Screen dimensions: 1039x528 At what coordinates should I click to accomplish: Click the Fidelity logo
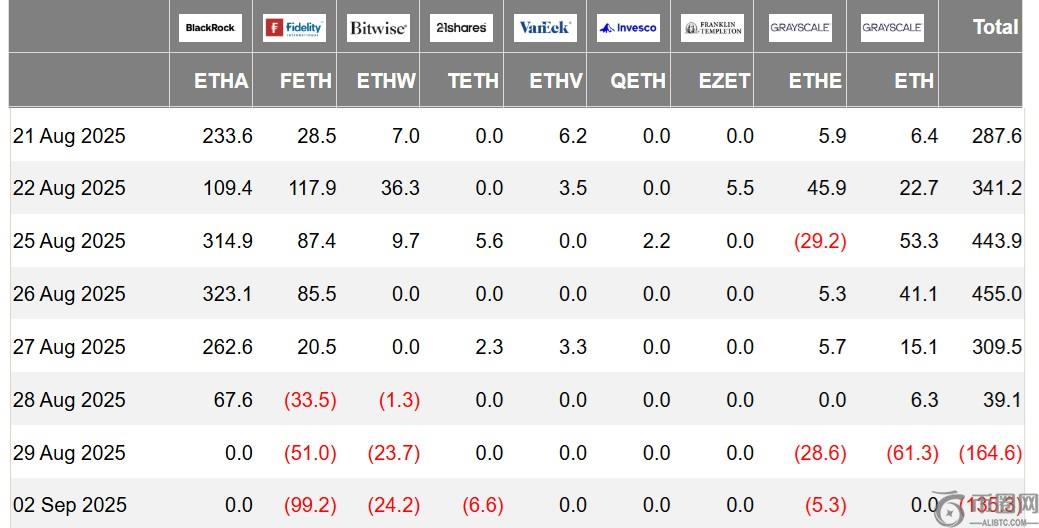[294, 28]
